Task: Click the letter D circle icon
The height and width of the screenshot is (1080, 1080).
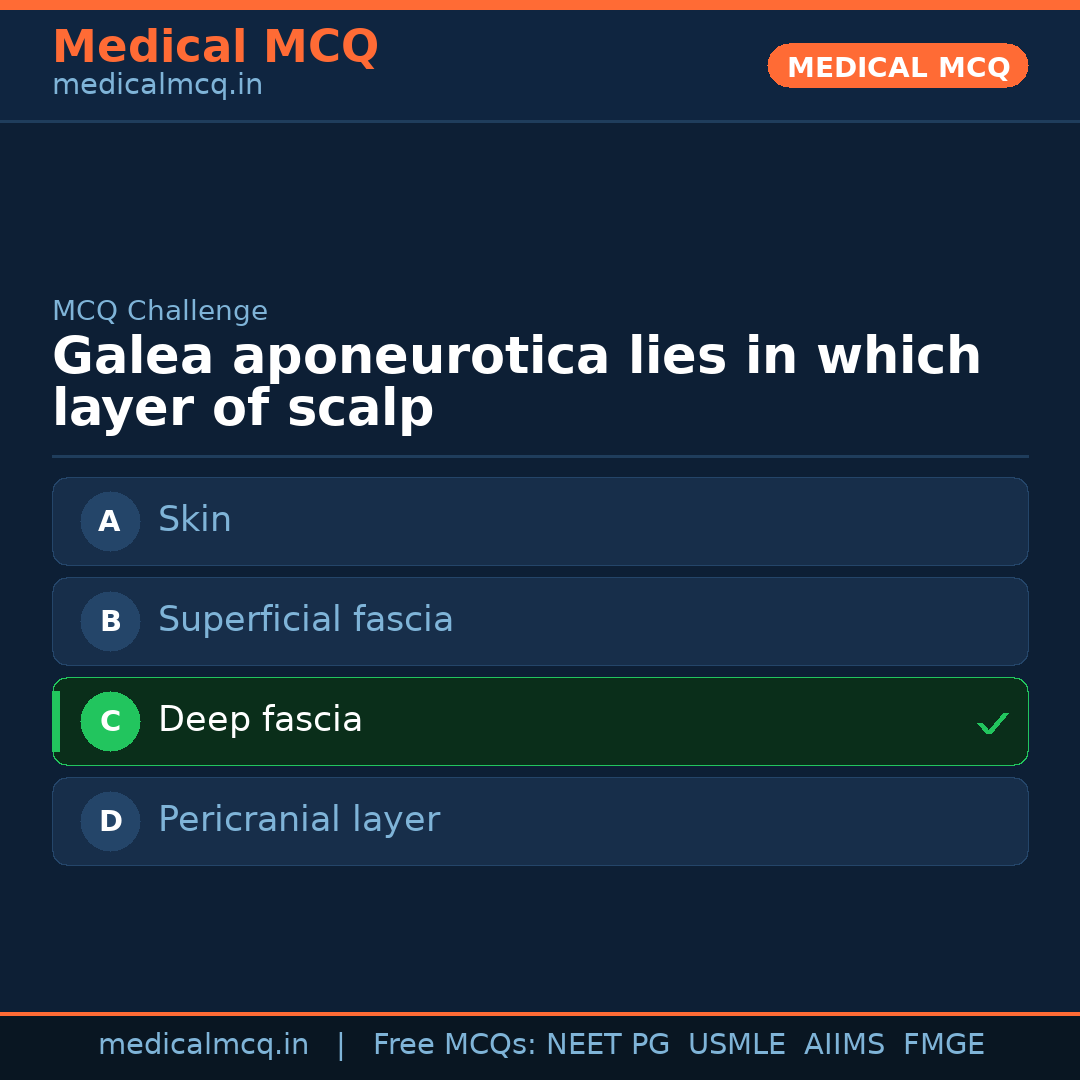Action: 110,821
